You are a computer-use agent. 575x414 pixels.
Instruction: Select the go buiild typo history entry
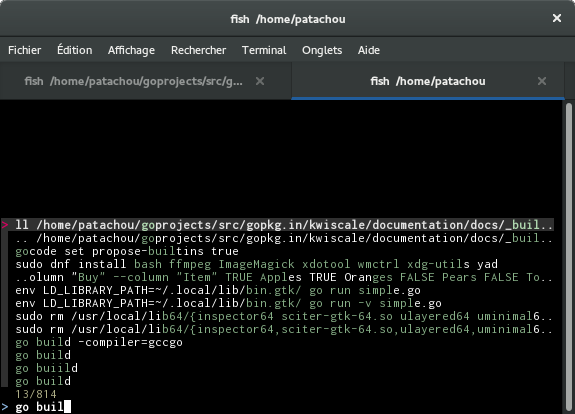coord(46,368)
